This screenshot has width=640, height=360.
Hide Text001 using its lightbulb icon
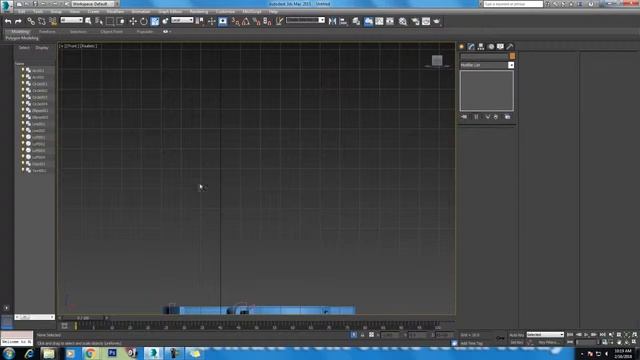coord(23,170)
